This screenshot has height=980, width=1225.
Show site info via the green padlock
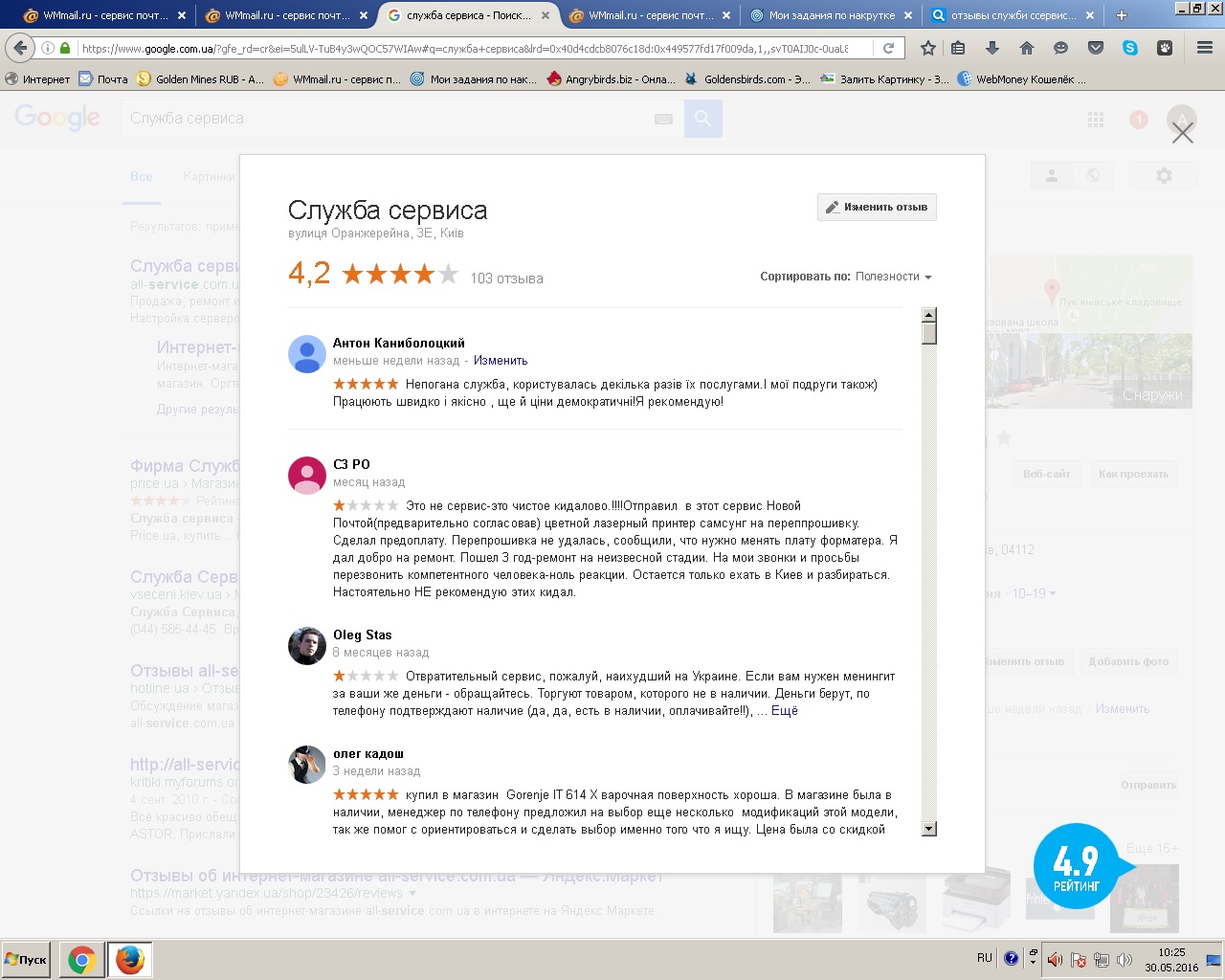(x=65, y=48)
